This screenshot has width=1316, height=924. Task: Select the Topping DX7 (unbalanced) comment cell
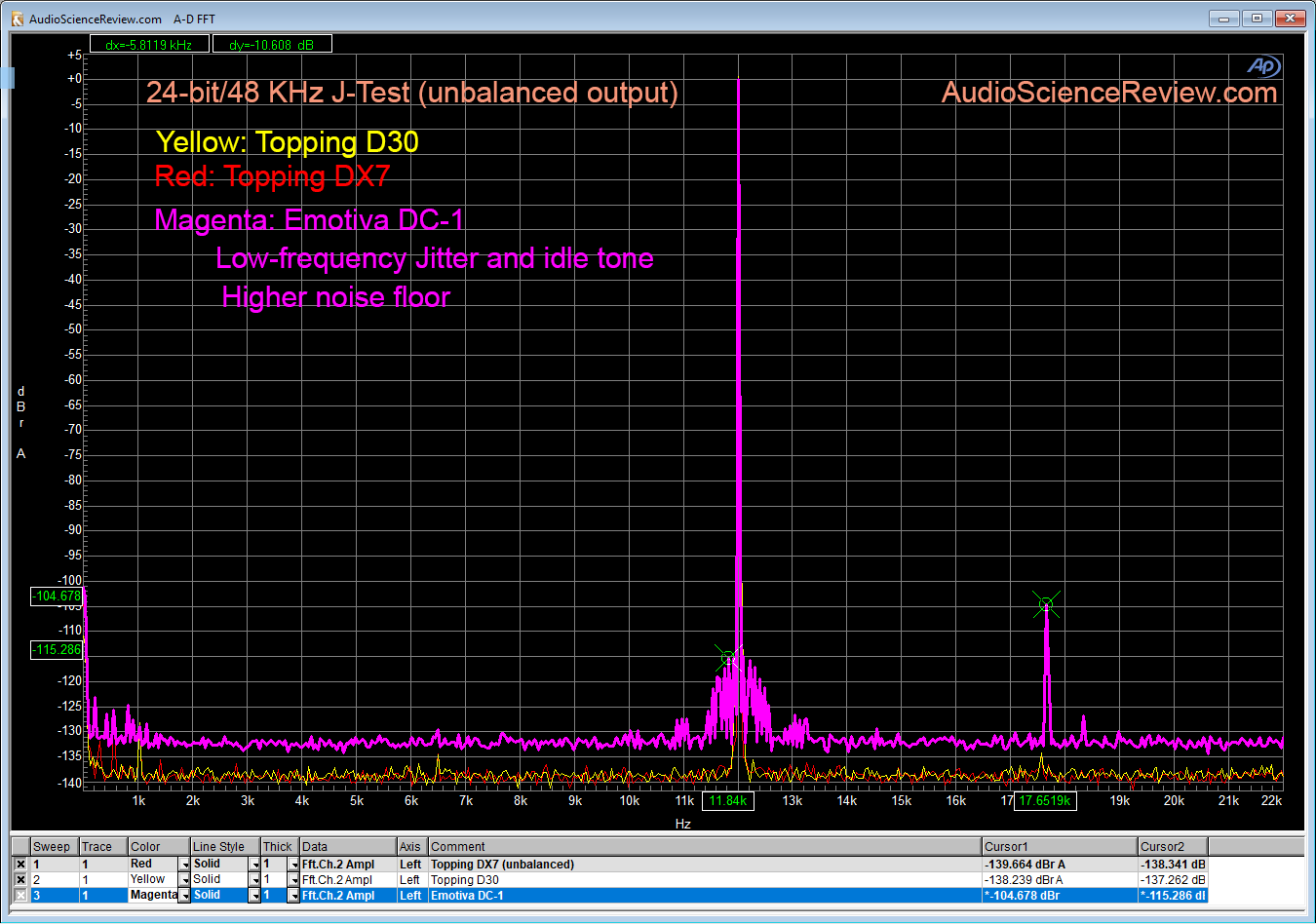pyautogui.click(x=705, y=865)
